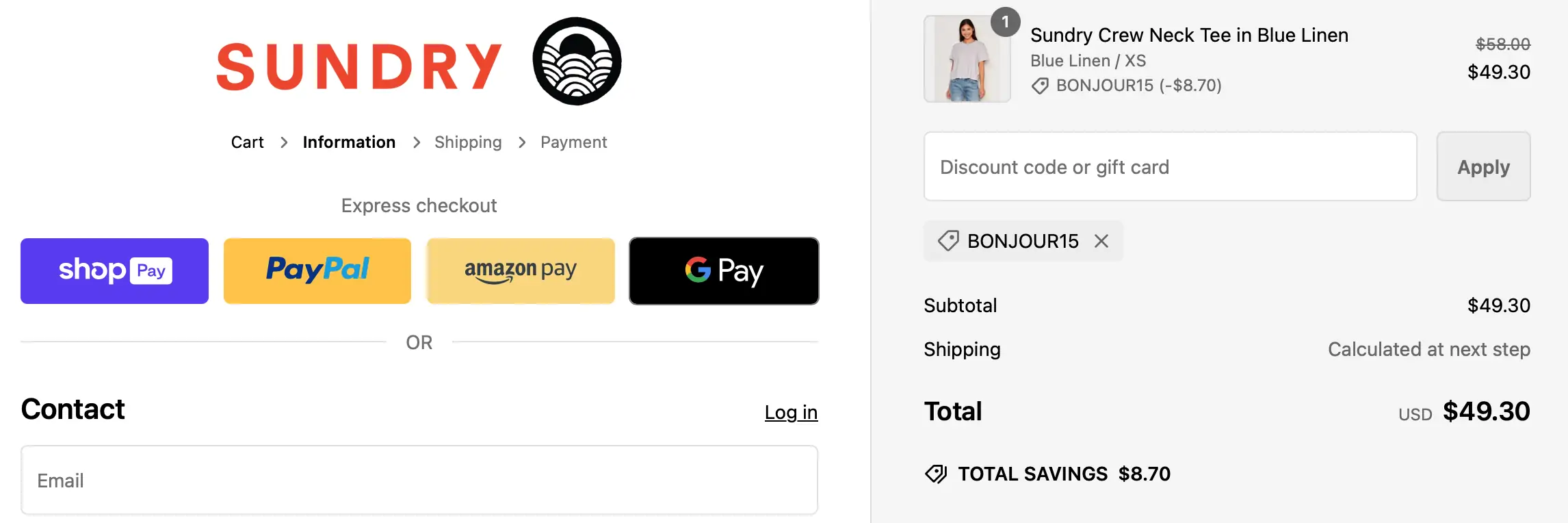The width and height of the screenshot is (1568, 523).
Task: Click the chevron after Cart breadcrumb
Action: [283, 142]
